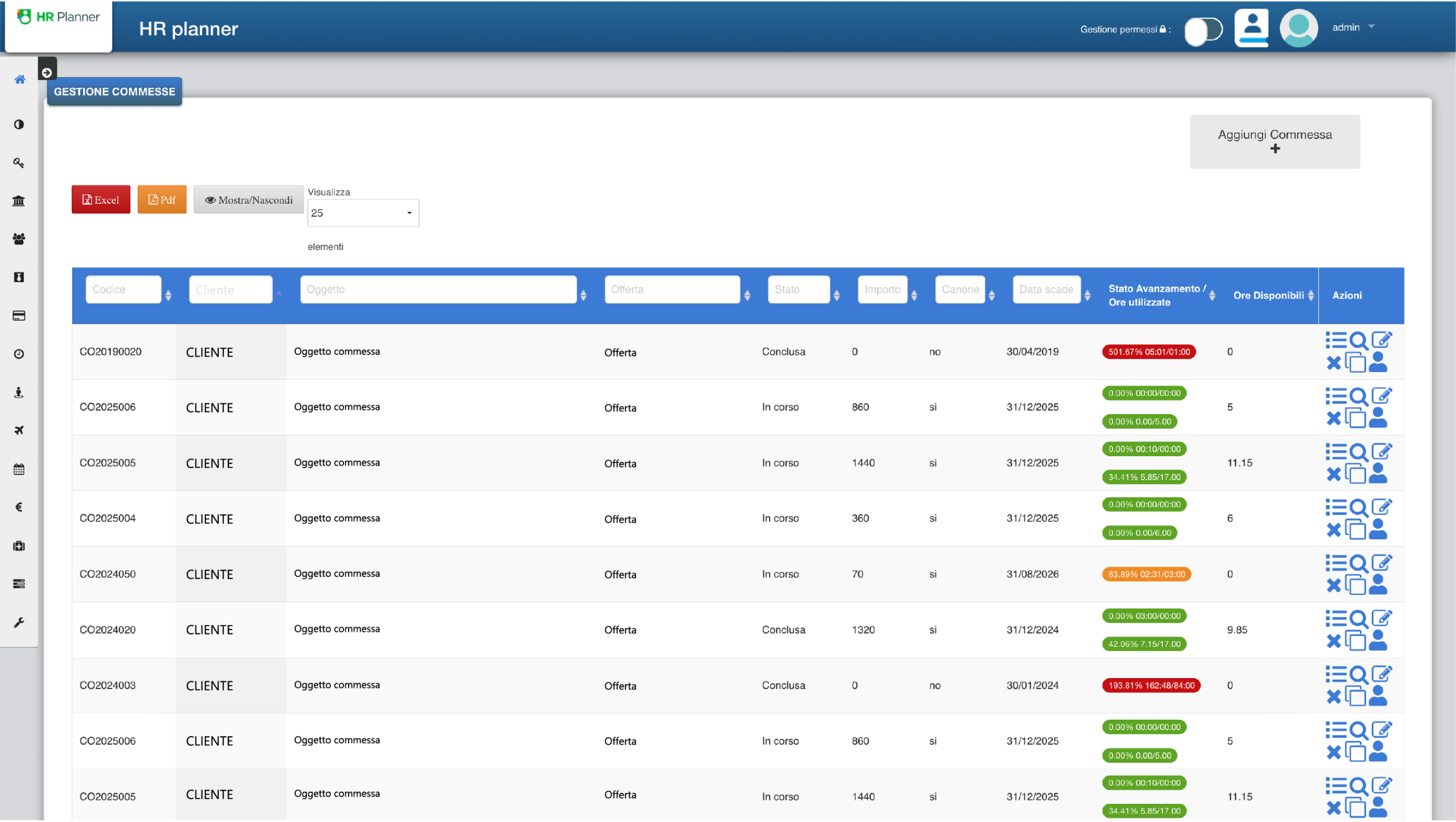Toggle column visibility with Mostra/Nascondi
Viewport: 1456px width, 822px height.
click(x=249, y=200)
